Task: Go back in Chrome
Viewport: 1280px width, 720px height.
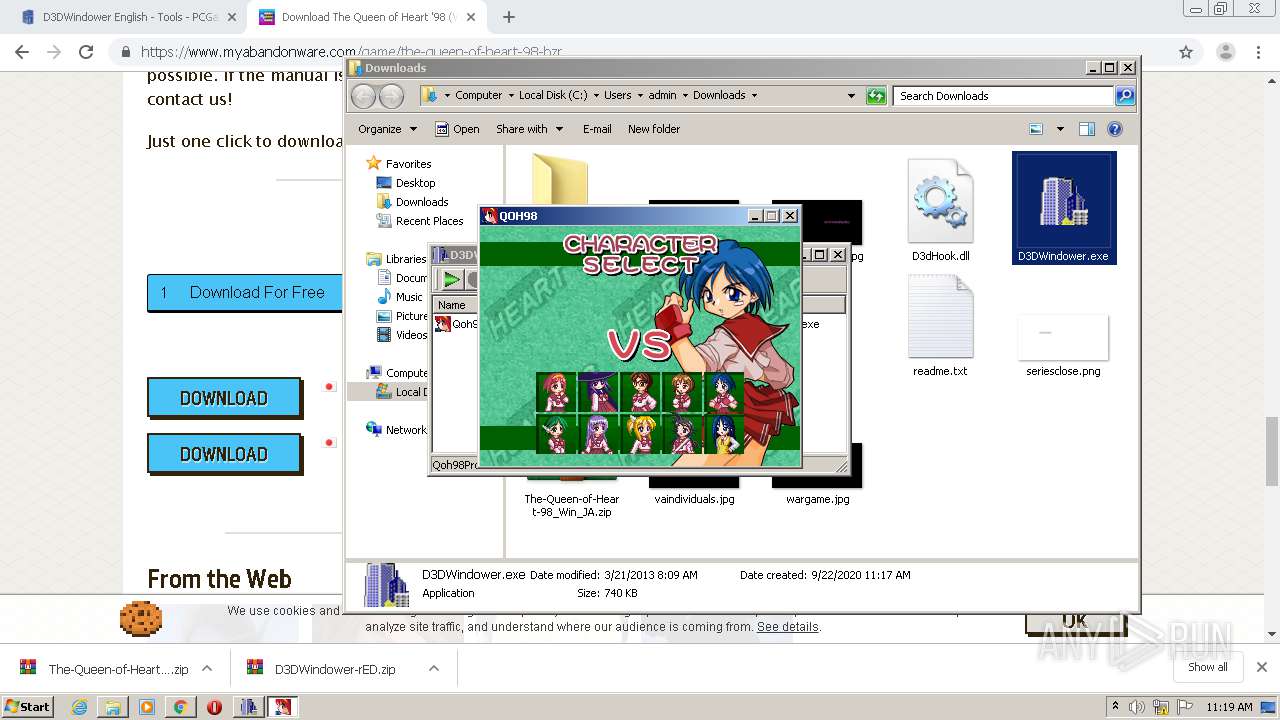Action: [22, 52]
